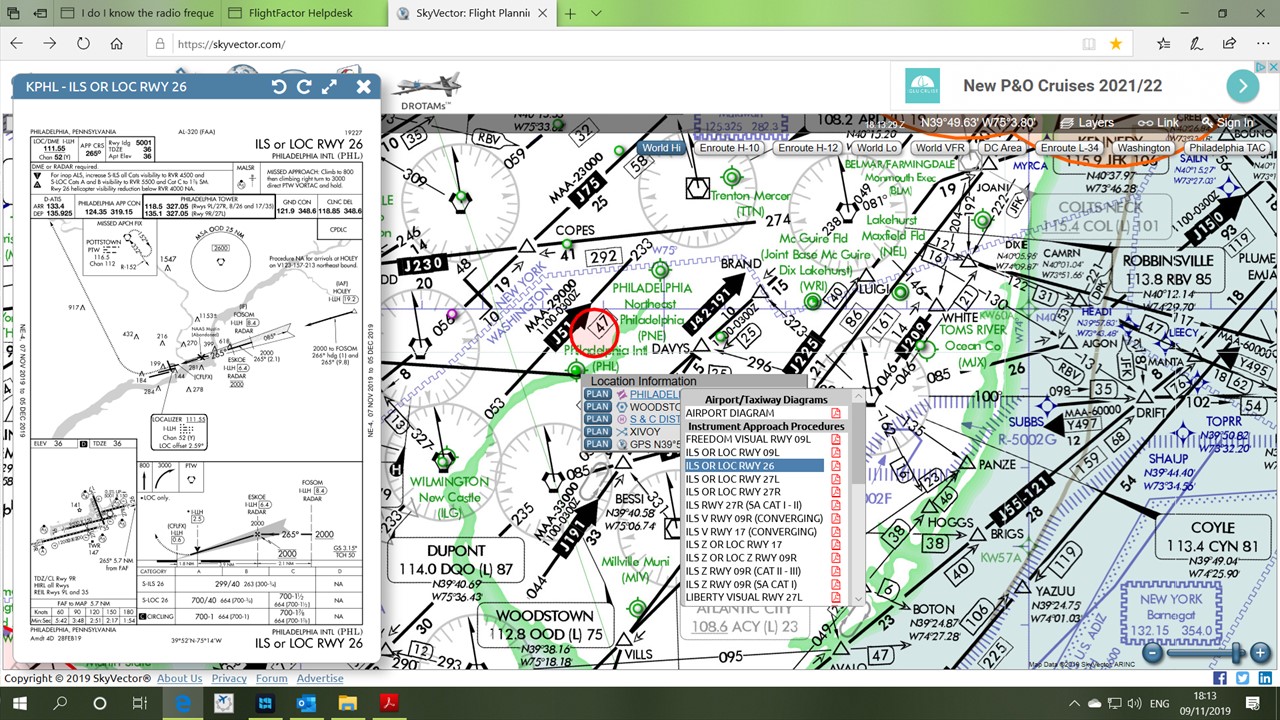This screenshot has height=720, width=1280.
Task: Switch chart to World Lo
Action: [877, 148]
